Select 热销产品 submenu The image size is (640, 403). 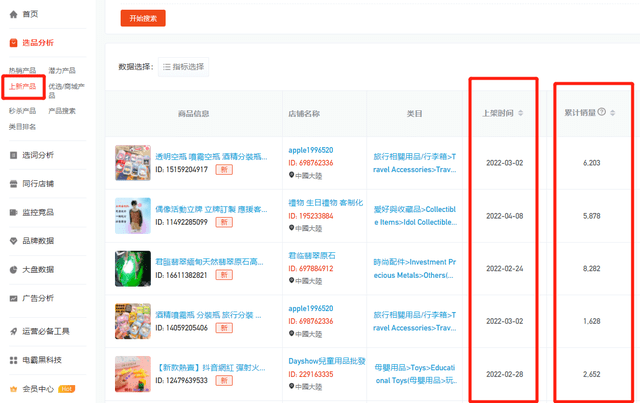pyautogui.click(x=22, y=71)
